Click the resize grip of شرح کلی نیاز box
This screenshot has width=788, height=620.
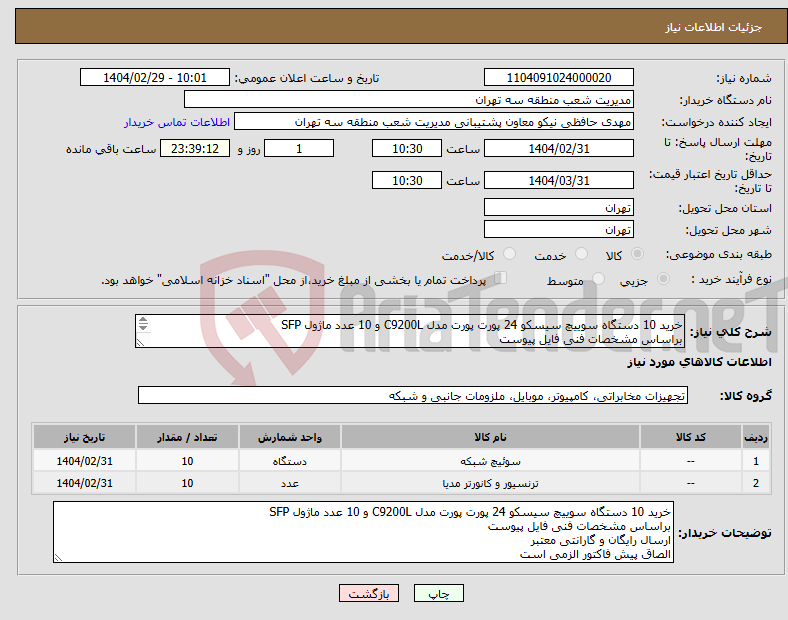[140, 342]
